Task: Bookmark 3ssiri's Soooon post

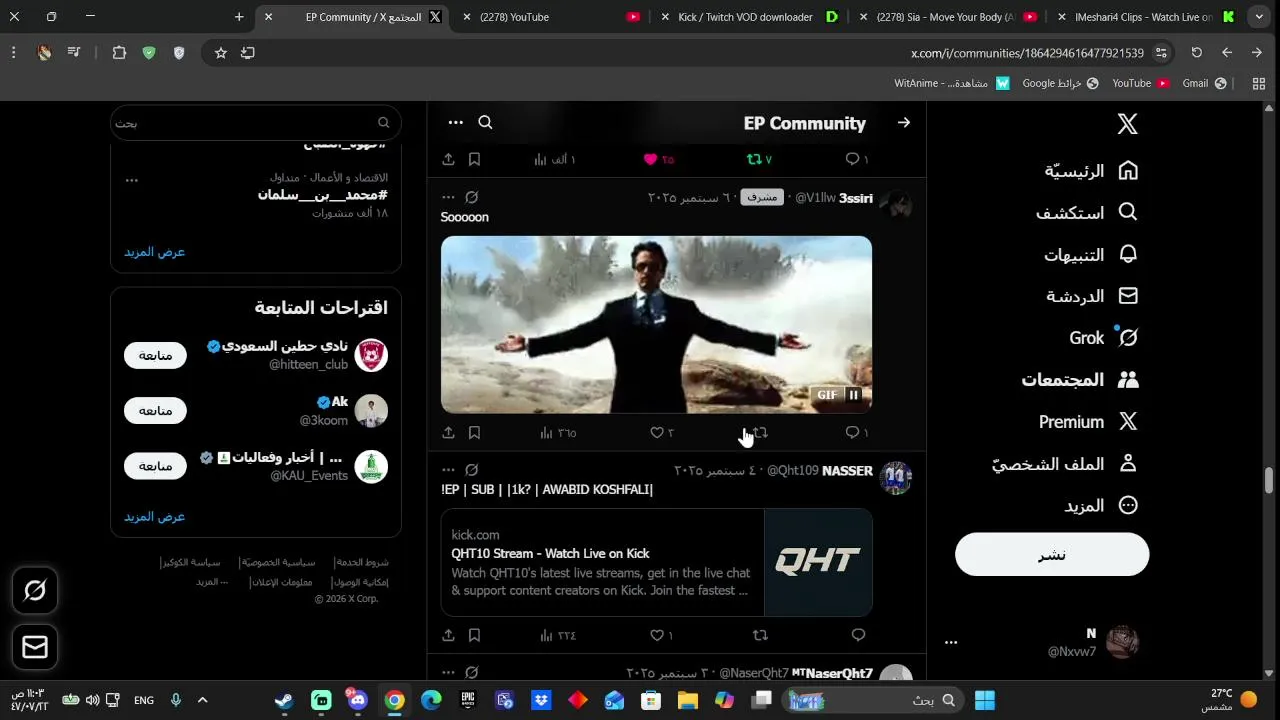Action: click(475, 433)
